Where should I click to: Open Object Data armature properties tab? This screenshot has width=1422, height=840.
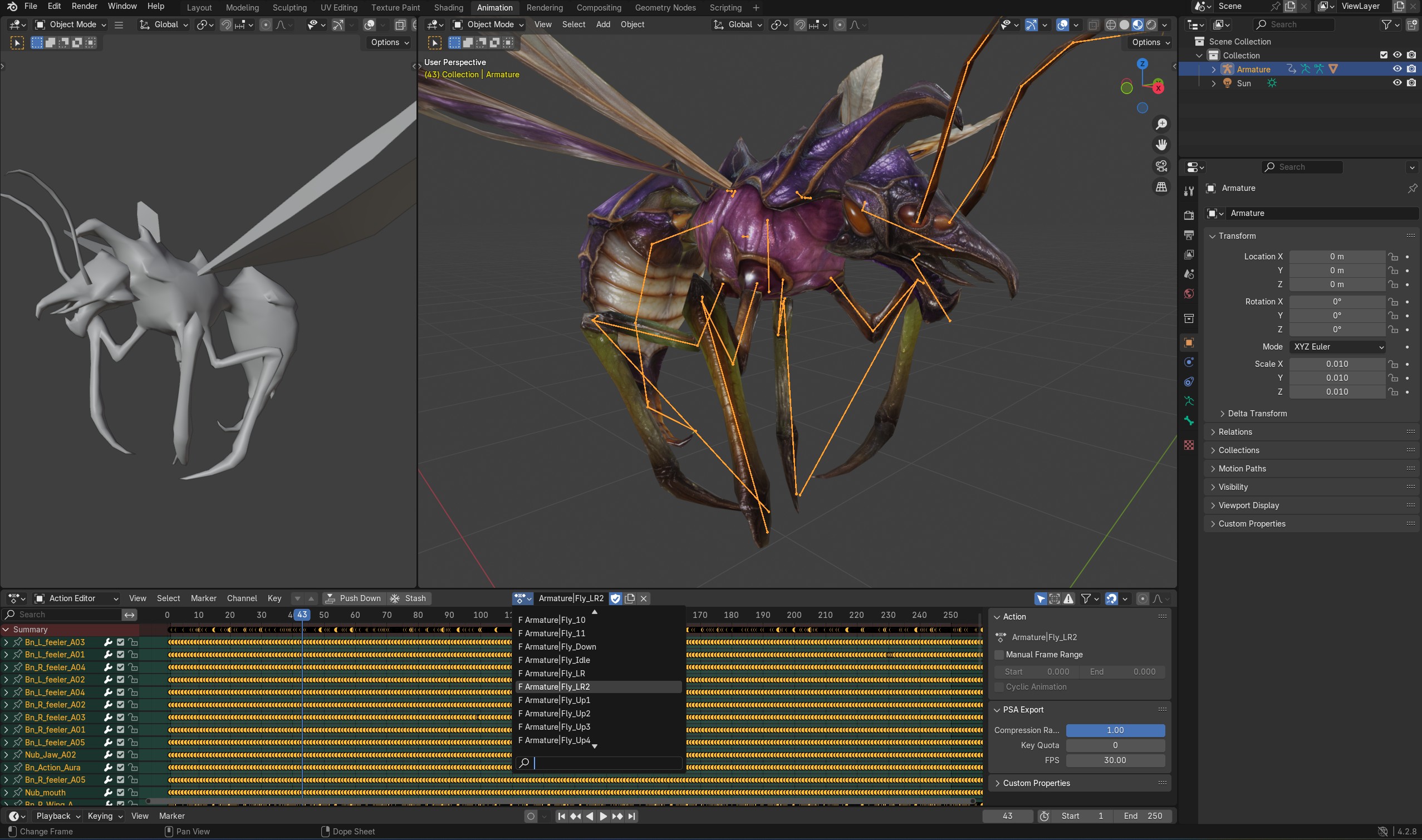click(1189, 401)
